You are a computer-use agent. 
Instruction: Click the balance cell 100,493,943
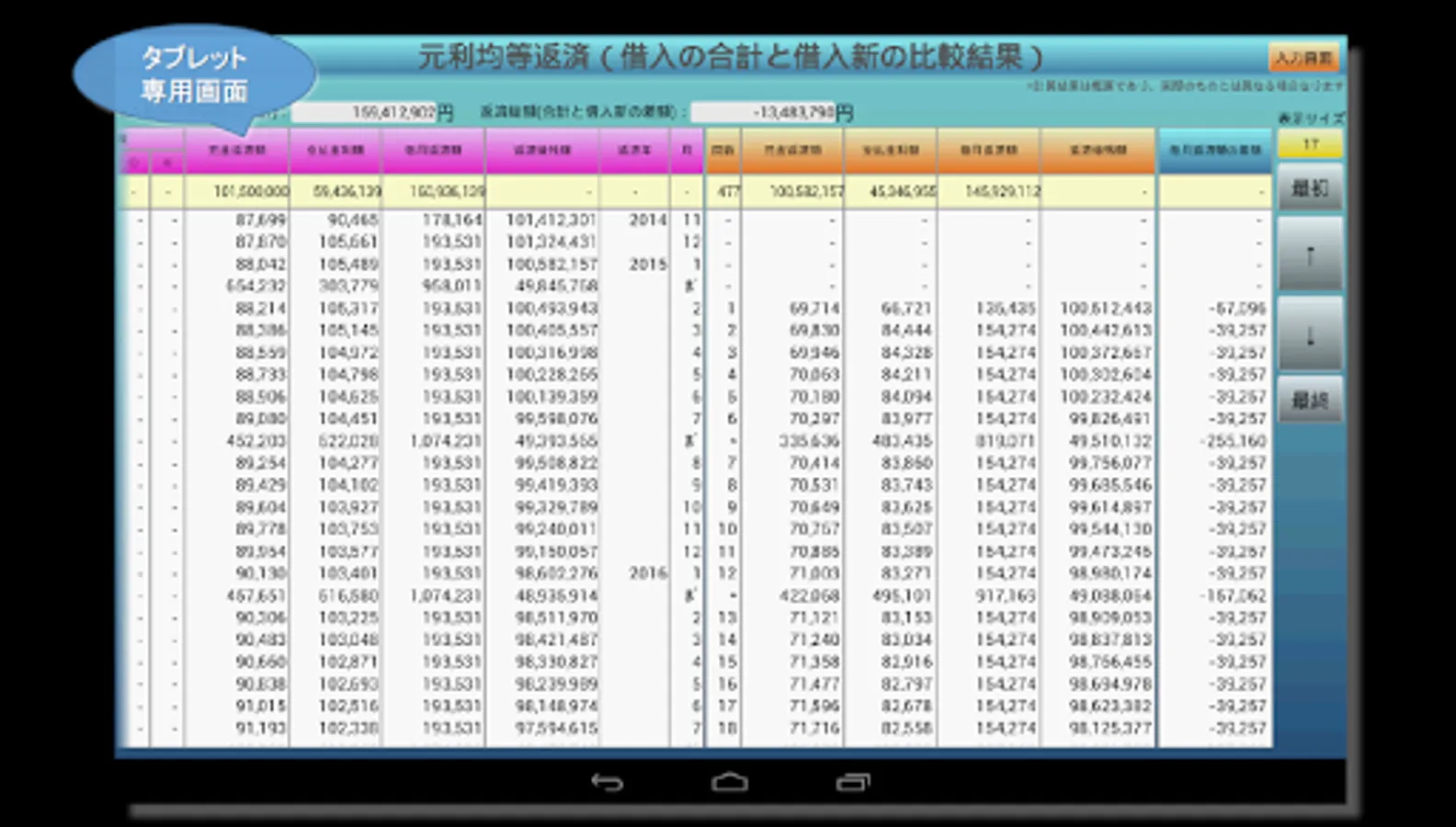click(x=552, y=309)
